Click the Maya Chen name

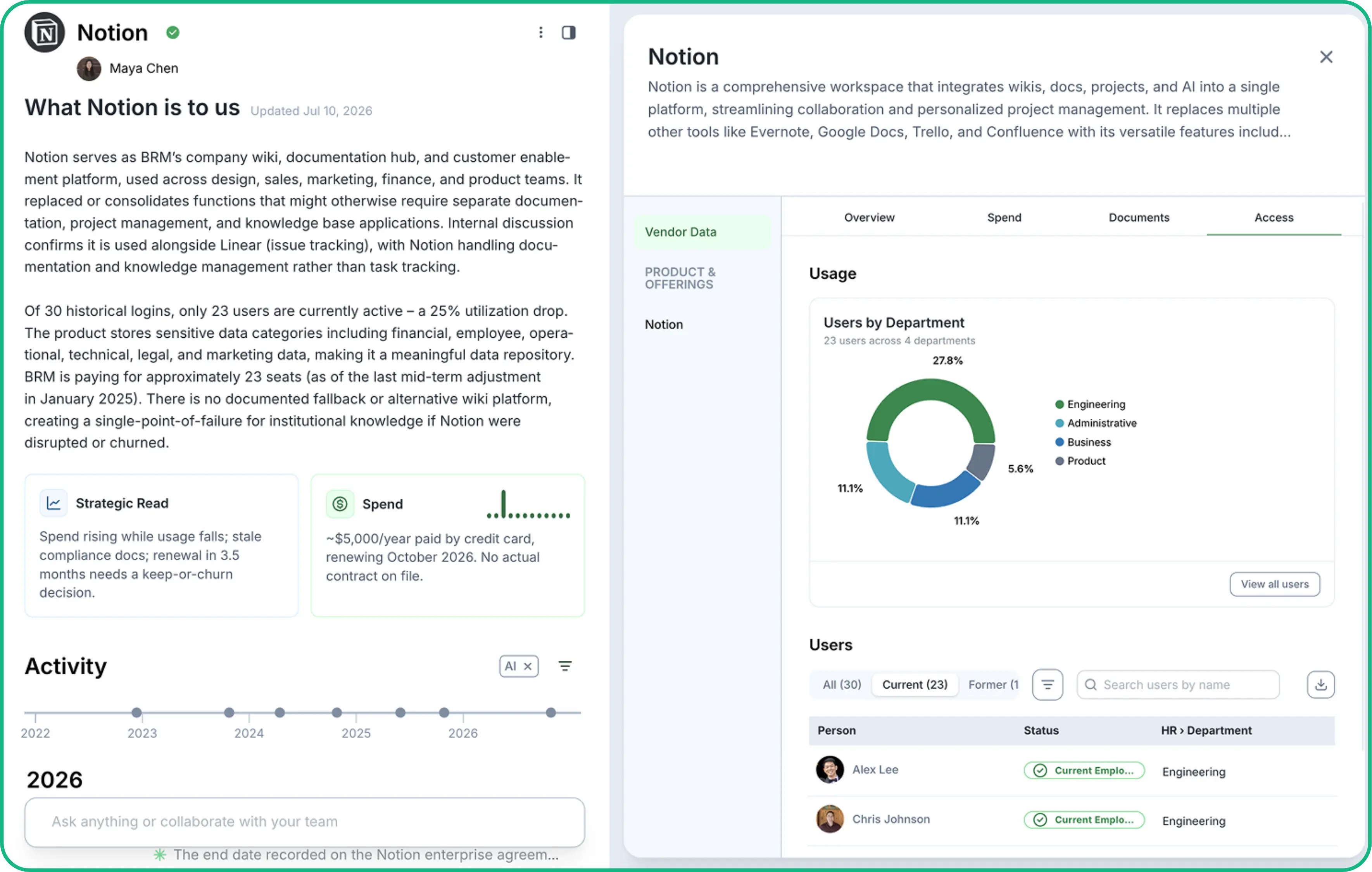tap(143, 68)
